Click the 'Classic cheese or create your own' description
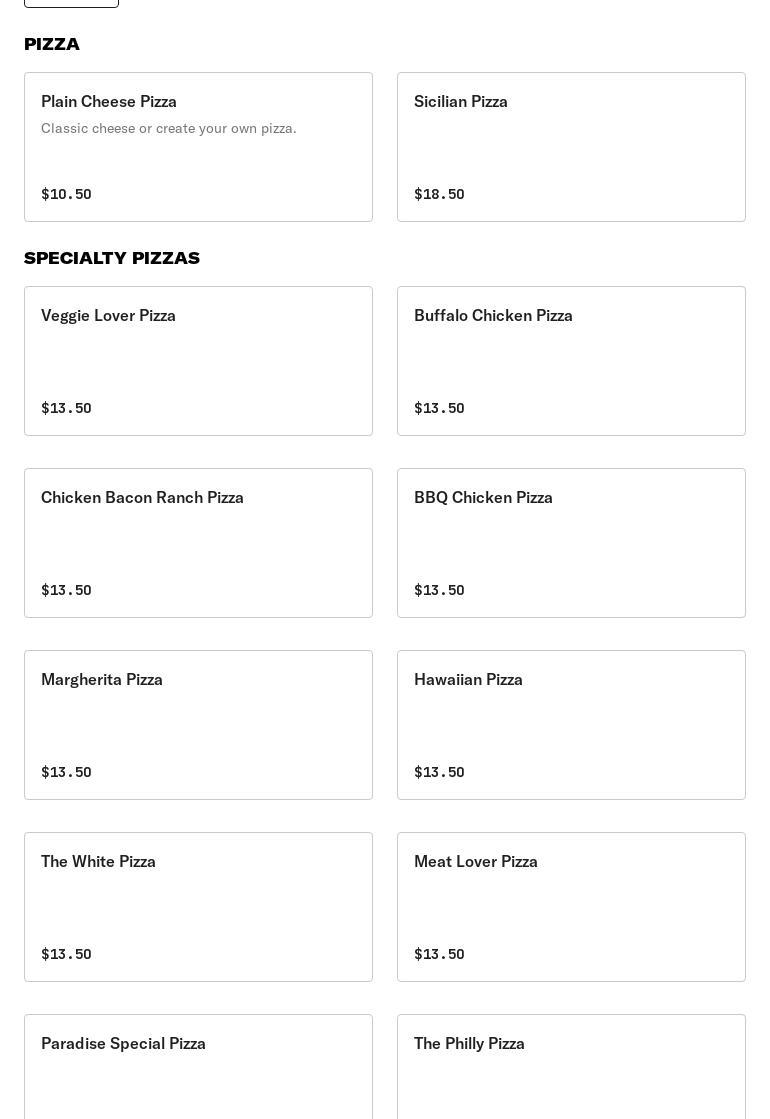This screenshot has width=770, height=1119. [169, 128]
